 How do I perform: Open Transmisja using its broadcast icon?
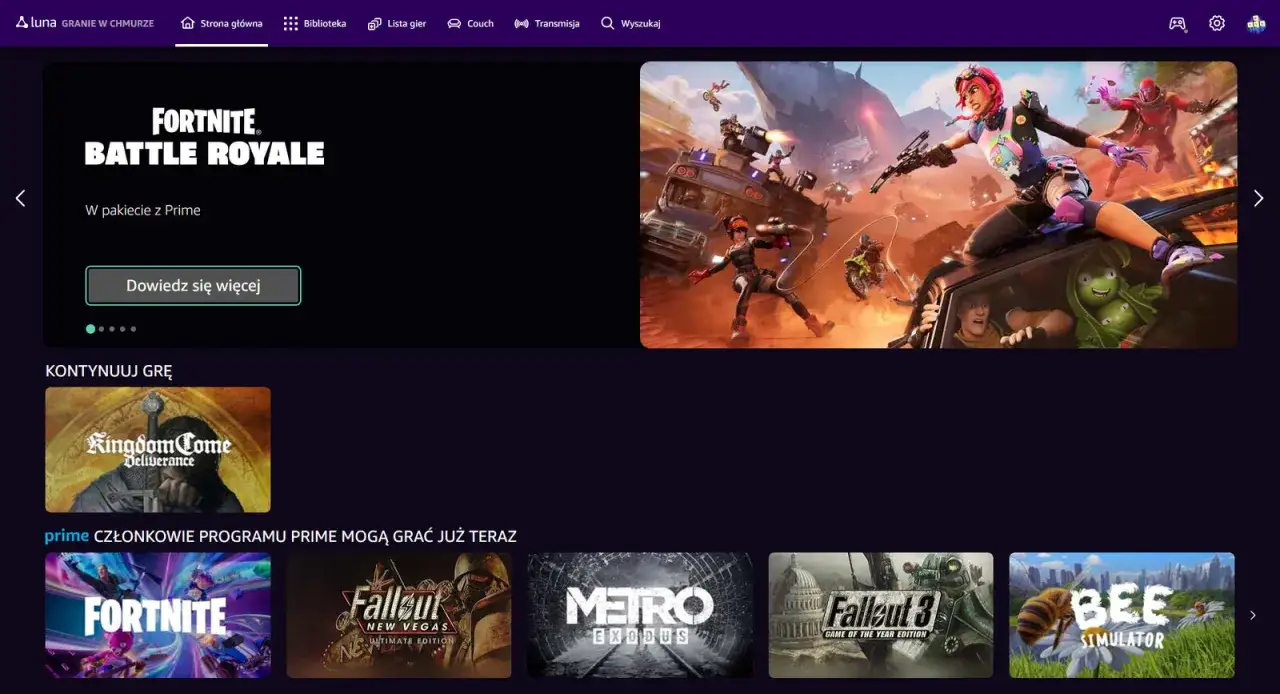(522, 23)
